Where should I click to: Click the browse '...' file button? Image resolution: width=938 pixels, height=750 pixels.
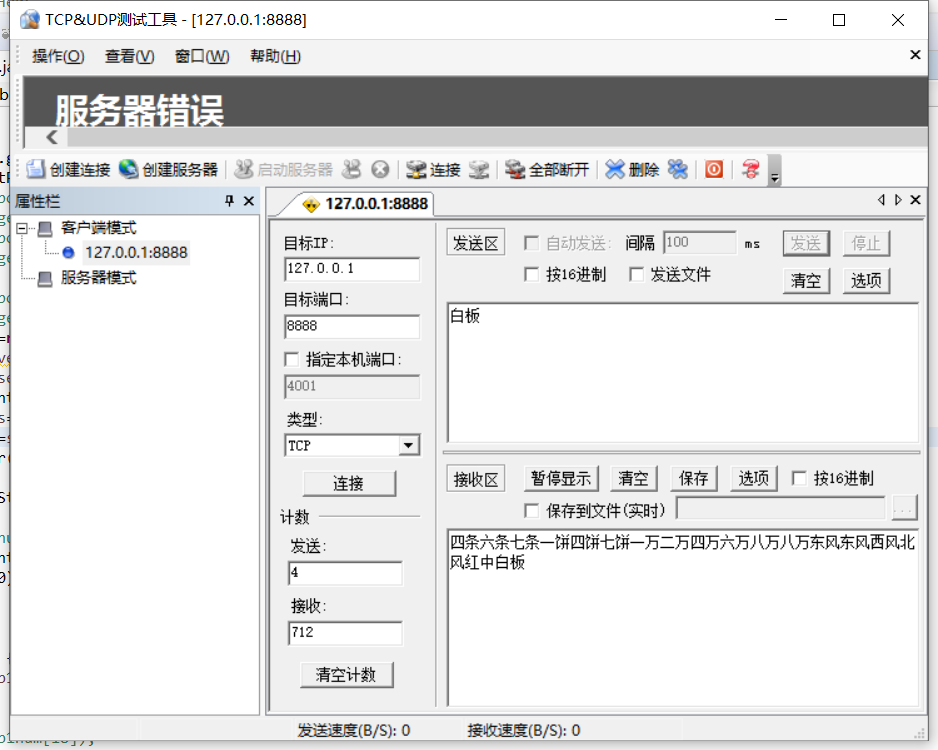903,508
